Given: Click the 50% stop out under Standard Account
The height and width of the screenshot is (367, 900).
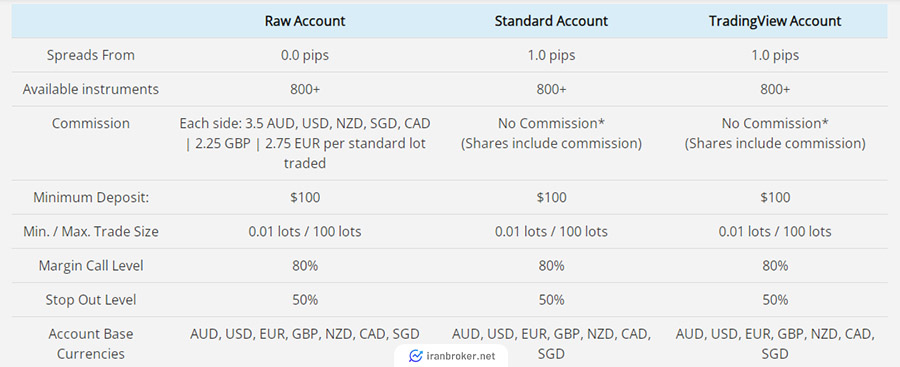Looking at the screenshot, I should [x=551, y=300].
